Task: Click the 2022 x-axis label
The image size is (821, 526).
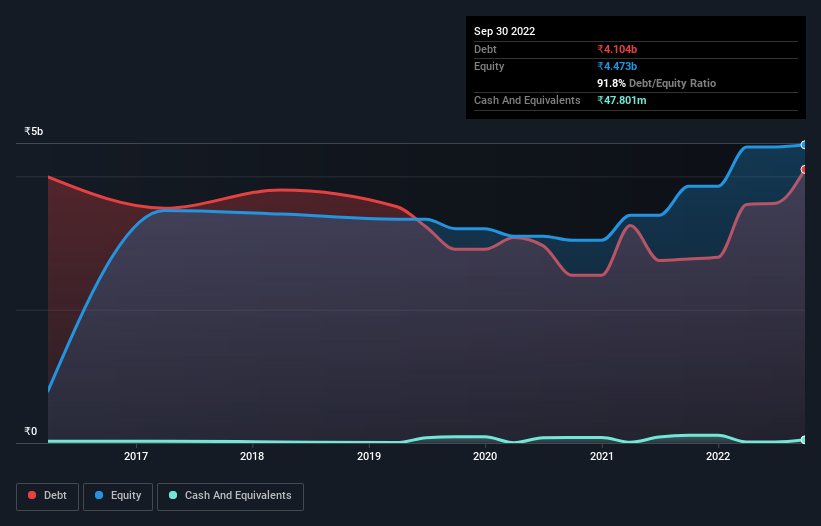Action: click(x=718, y=456)
